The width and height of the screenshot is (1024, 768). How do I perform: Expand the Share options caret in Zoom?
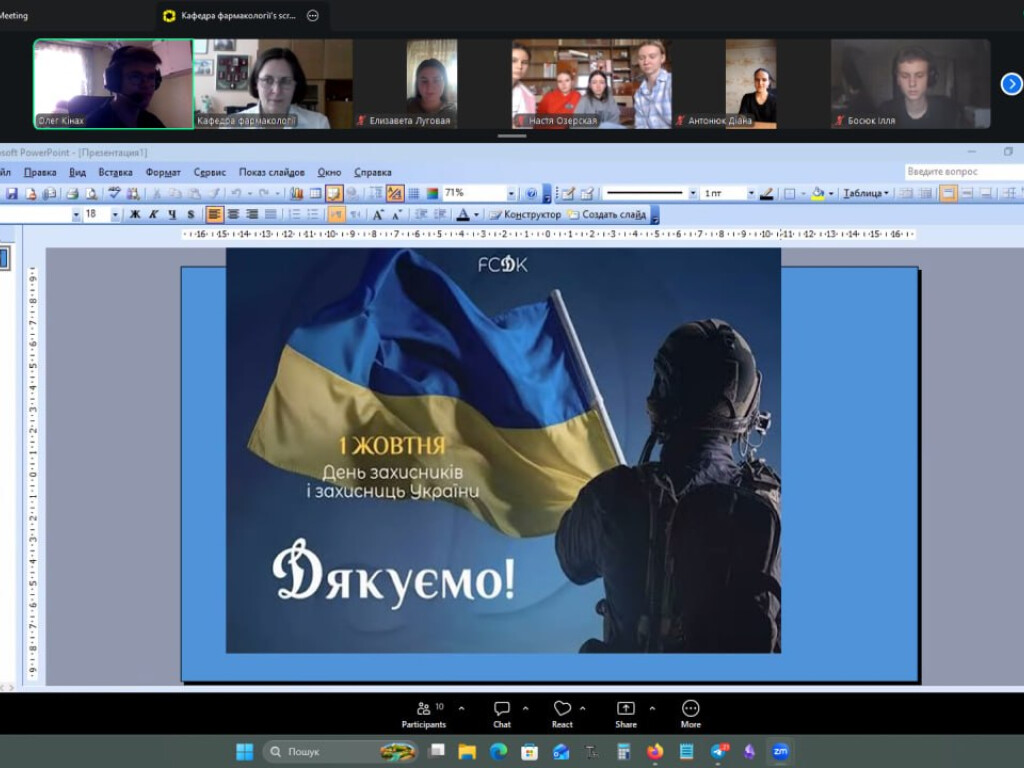coord(652,709)
